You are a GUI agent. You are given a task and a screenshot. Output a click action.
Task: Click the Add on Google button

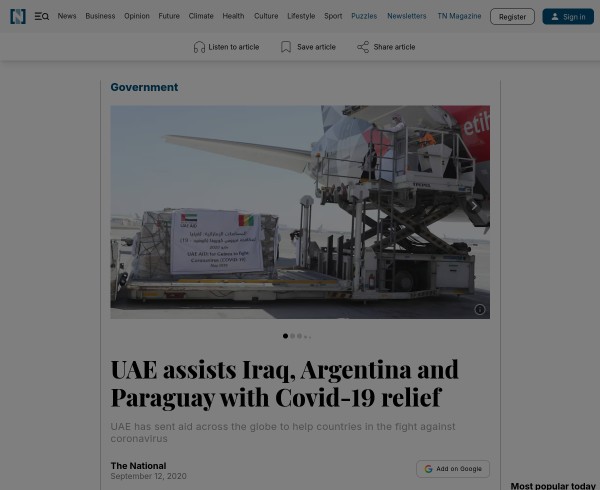tap(453, 469)
